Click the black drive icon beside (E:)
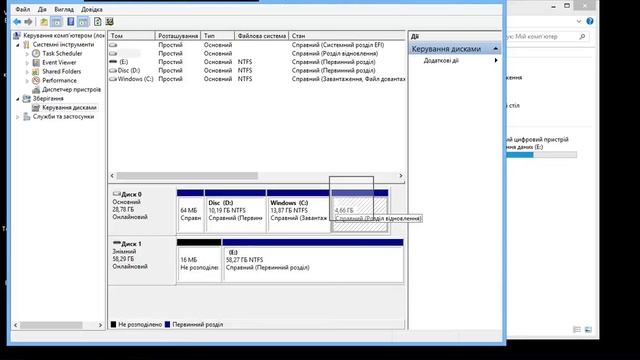This screenshot has height=360, width=640. tap(113, 62)
